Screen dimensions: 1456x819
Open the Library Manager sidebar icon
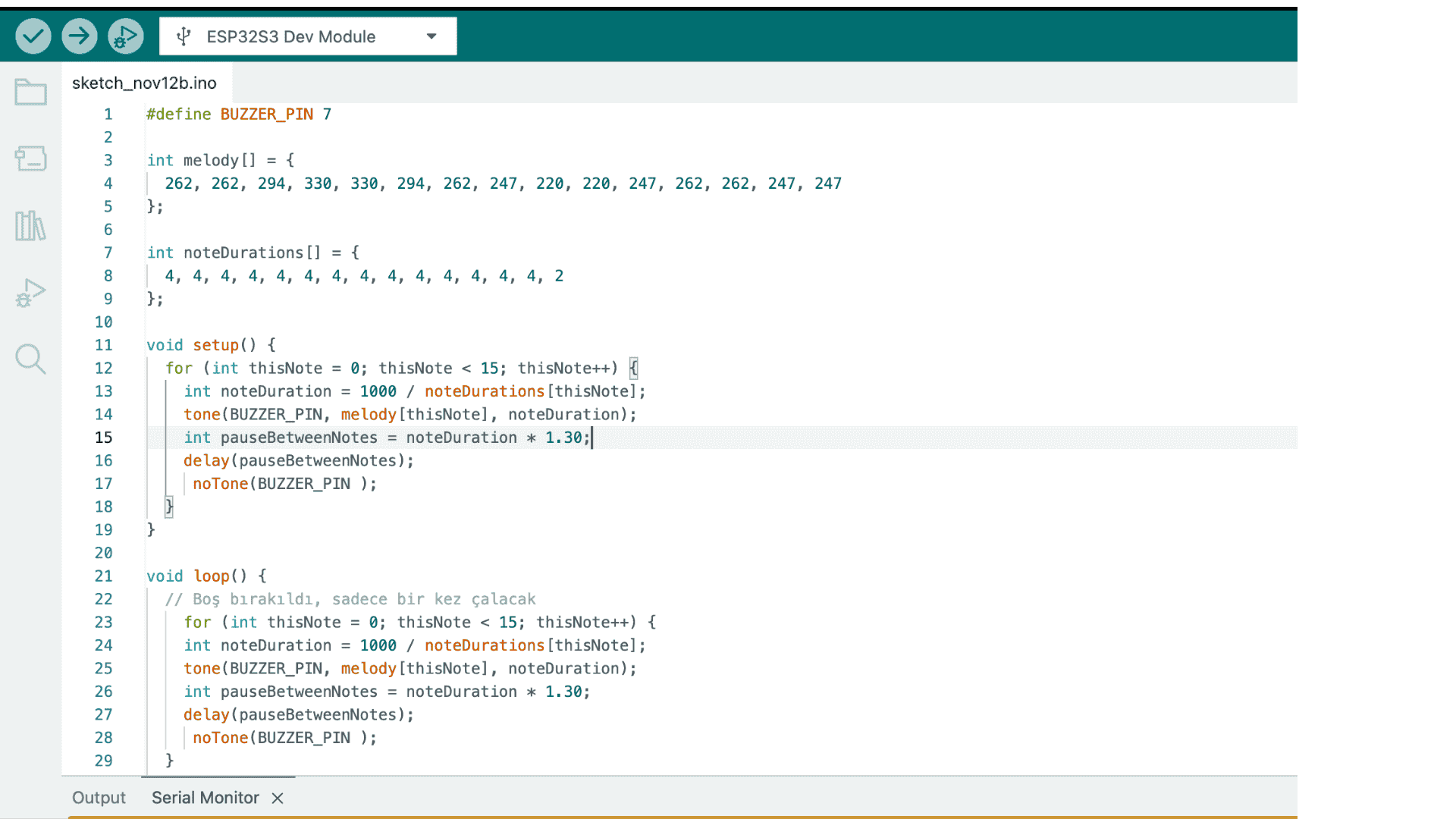point(31,225)
